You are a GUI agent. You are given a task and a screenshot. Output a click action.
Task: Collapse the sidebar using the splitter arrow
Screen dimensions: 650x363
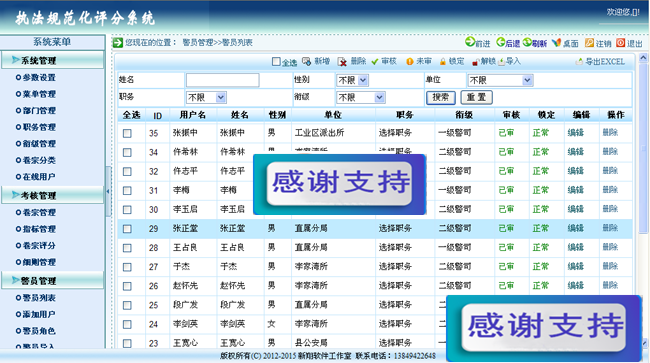point(108,191)
